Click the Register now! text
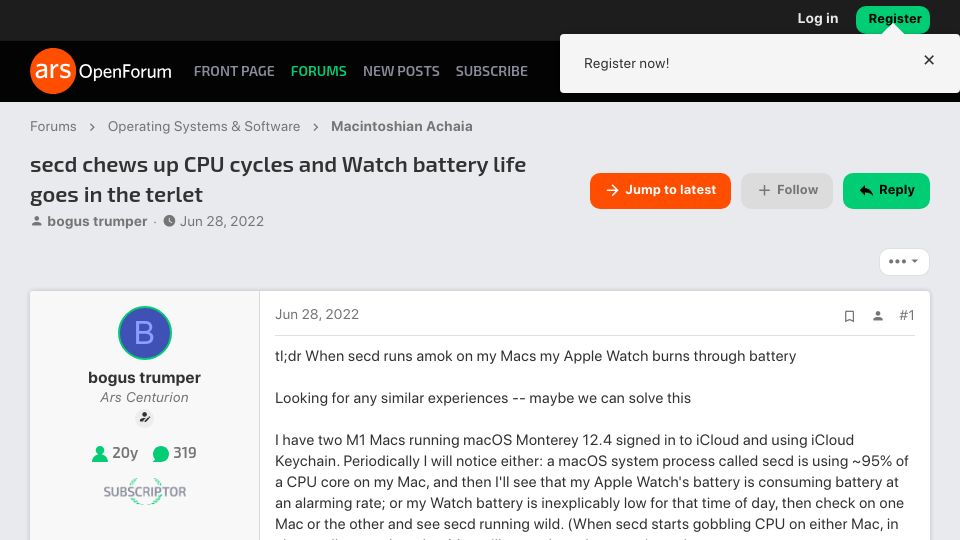Screen dimensions: 960x540 coord(626,63)
